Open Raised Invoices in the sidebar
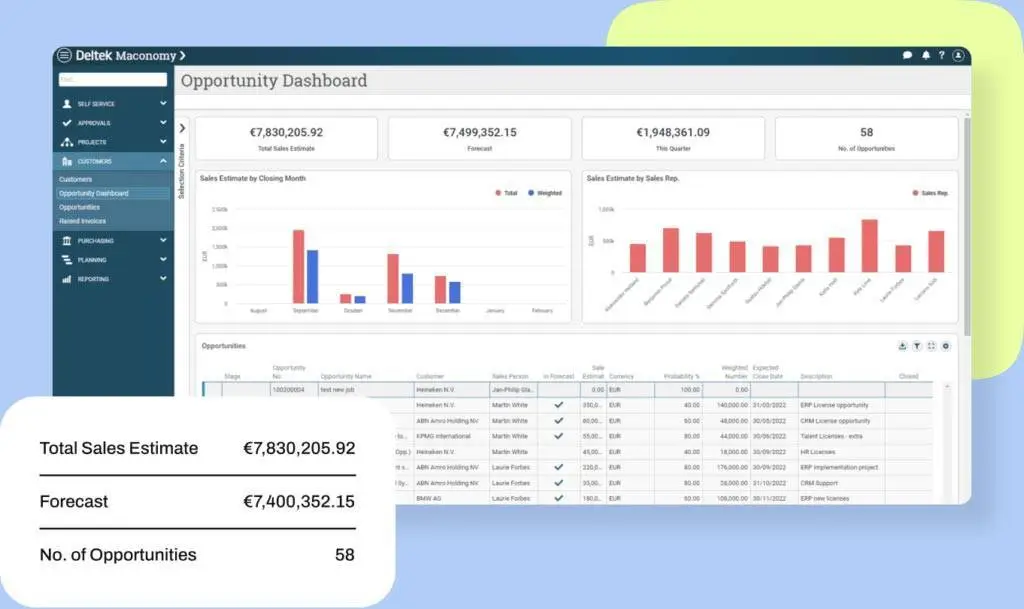This screenshot has height=609, width=1024. (82, 221)
